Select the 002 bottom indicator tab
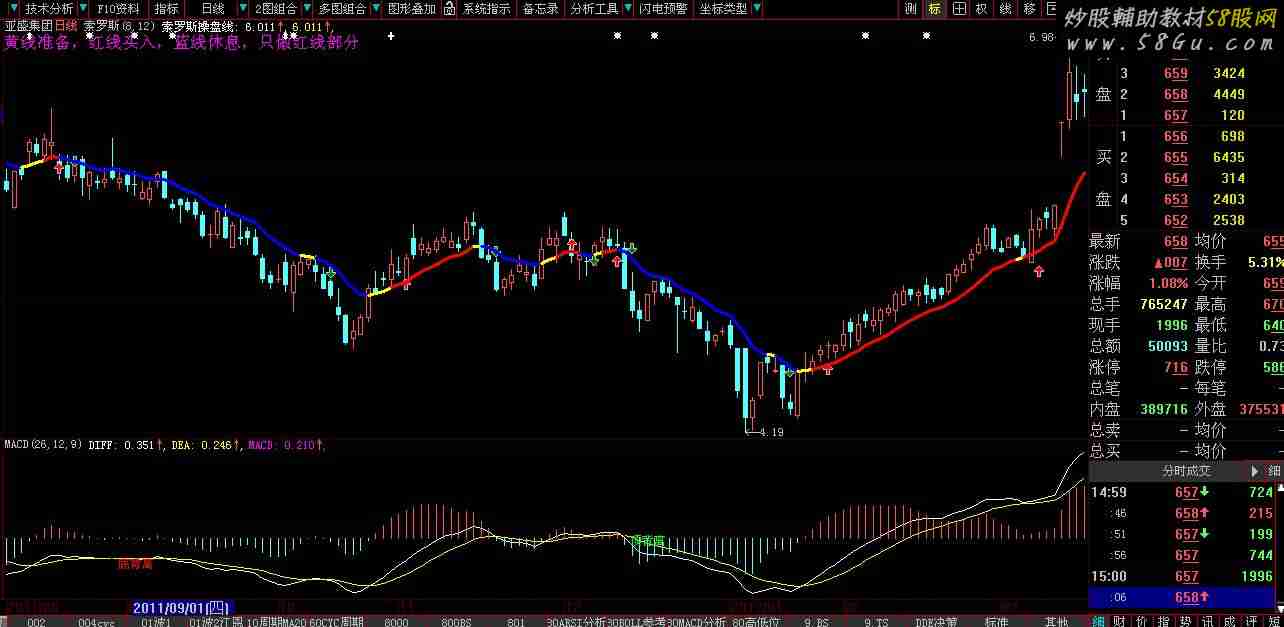1284x627 pixels. [37, 621]
